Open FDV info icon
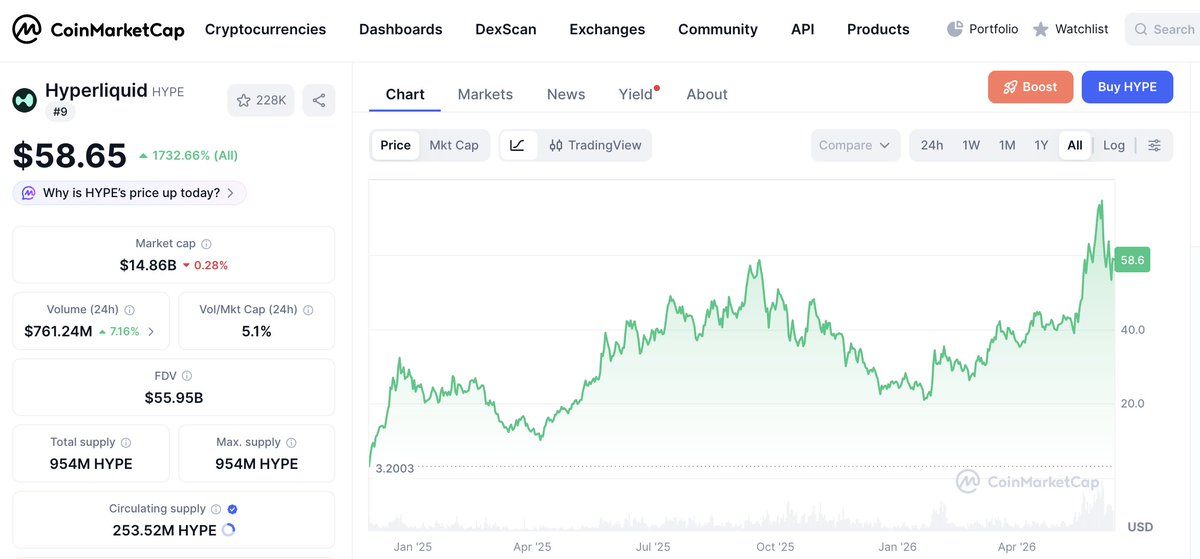This screenshot has width=1200, height=559. point(187,376)
